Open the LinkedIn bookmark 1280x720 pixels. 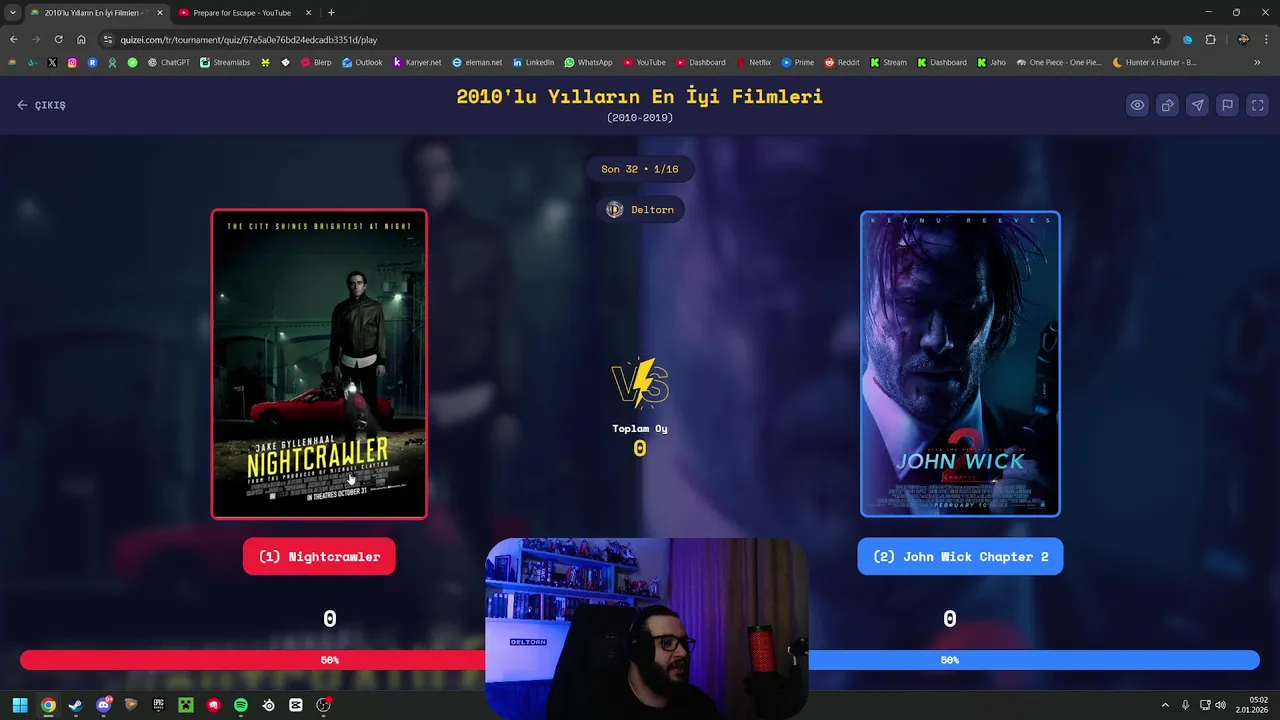pyautogui.click(x=533, y=62)
